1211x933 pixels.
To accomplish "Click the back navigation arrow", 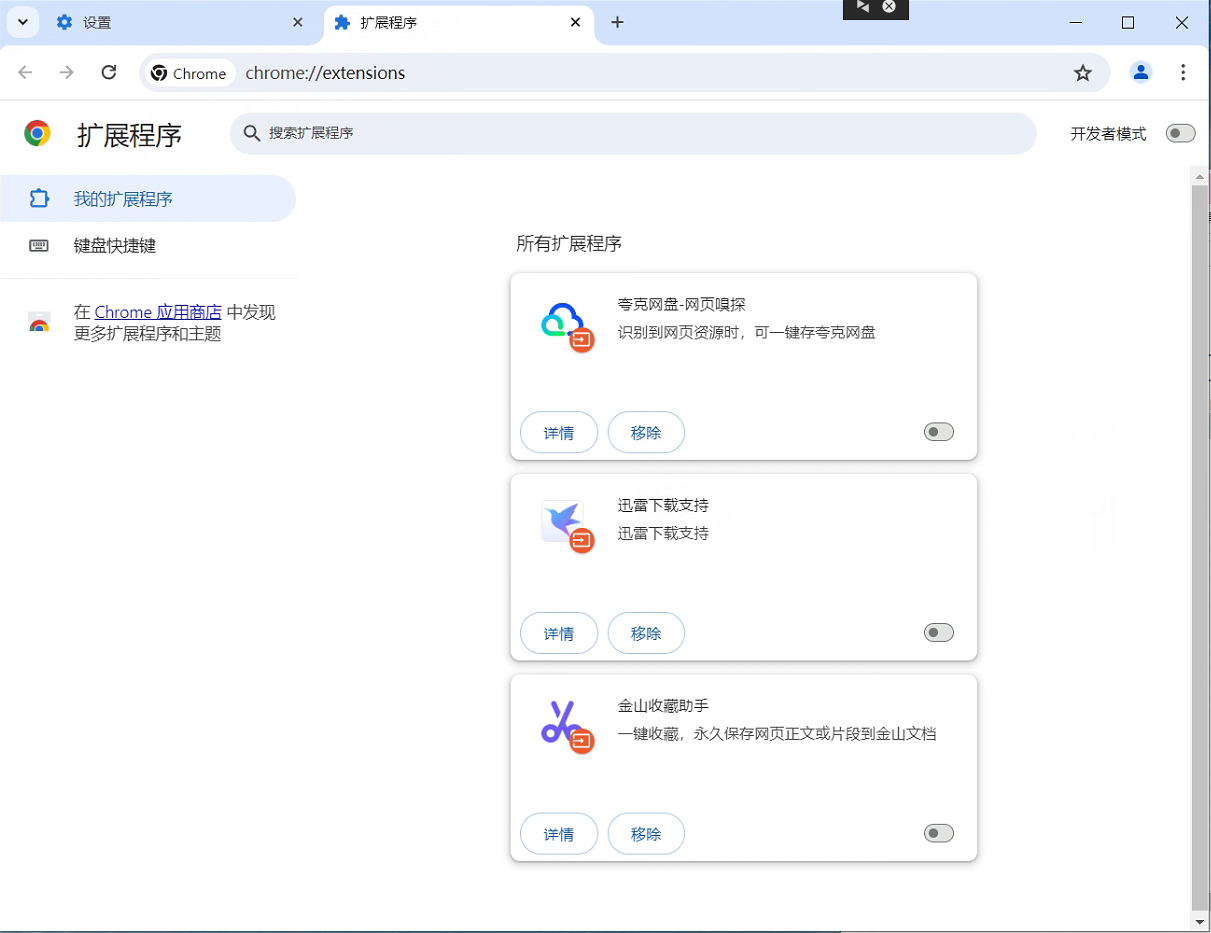I will pos(25,72).
